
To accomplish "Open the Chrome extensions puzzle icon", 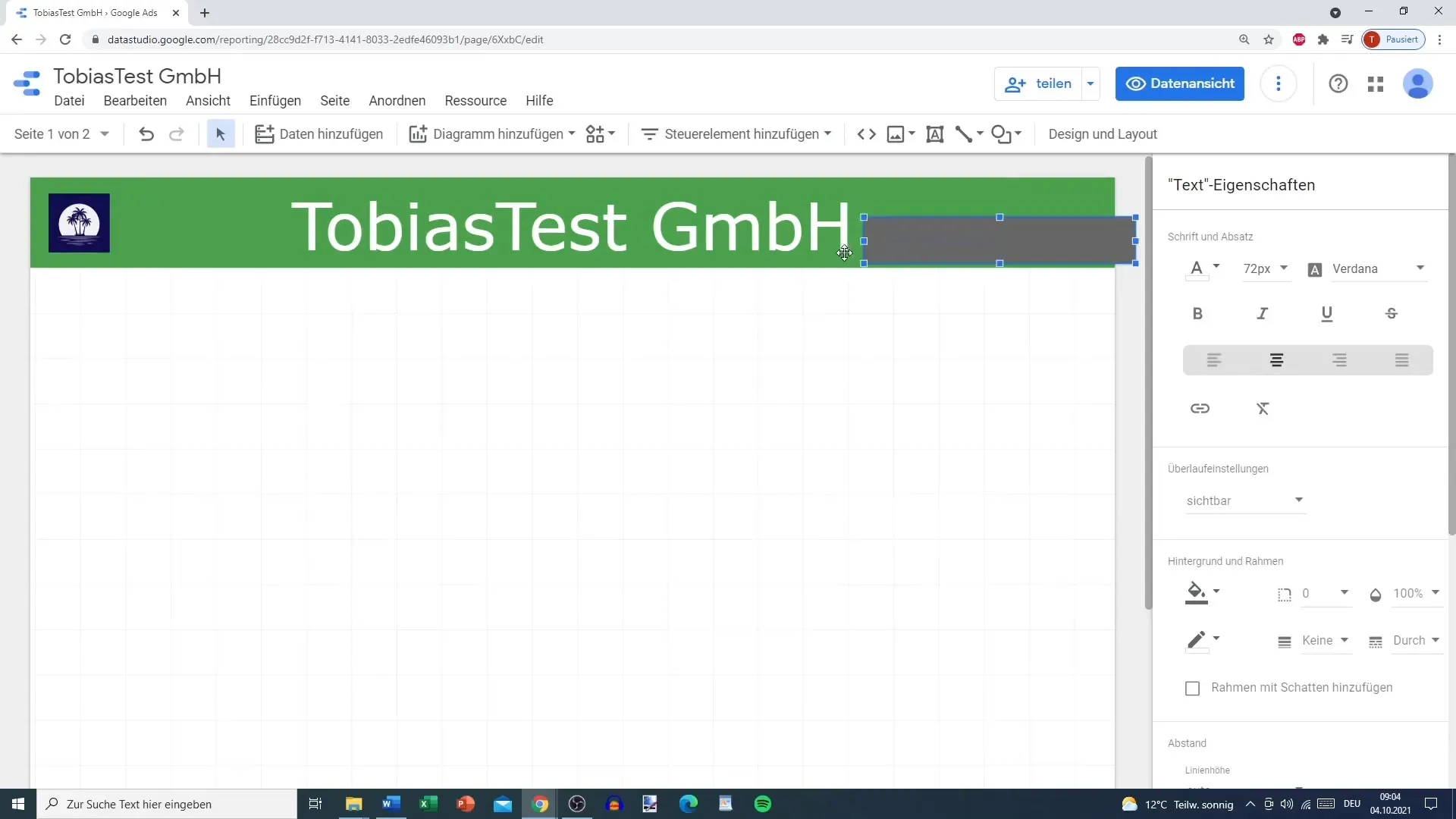I will coord(1323,39).
